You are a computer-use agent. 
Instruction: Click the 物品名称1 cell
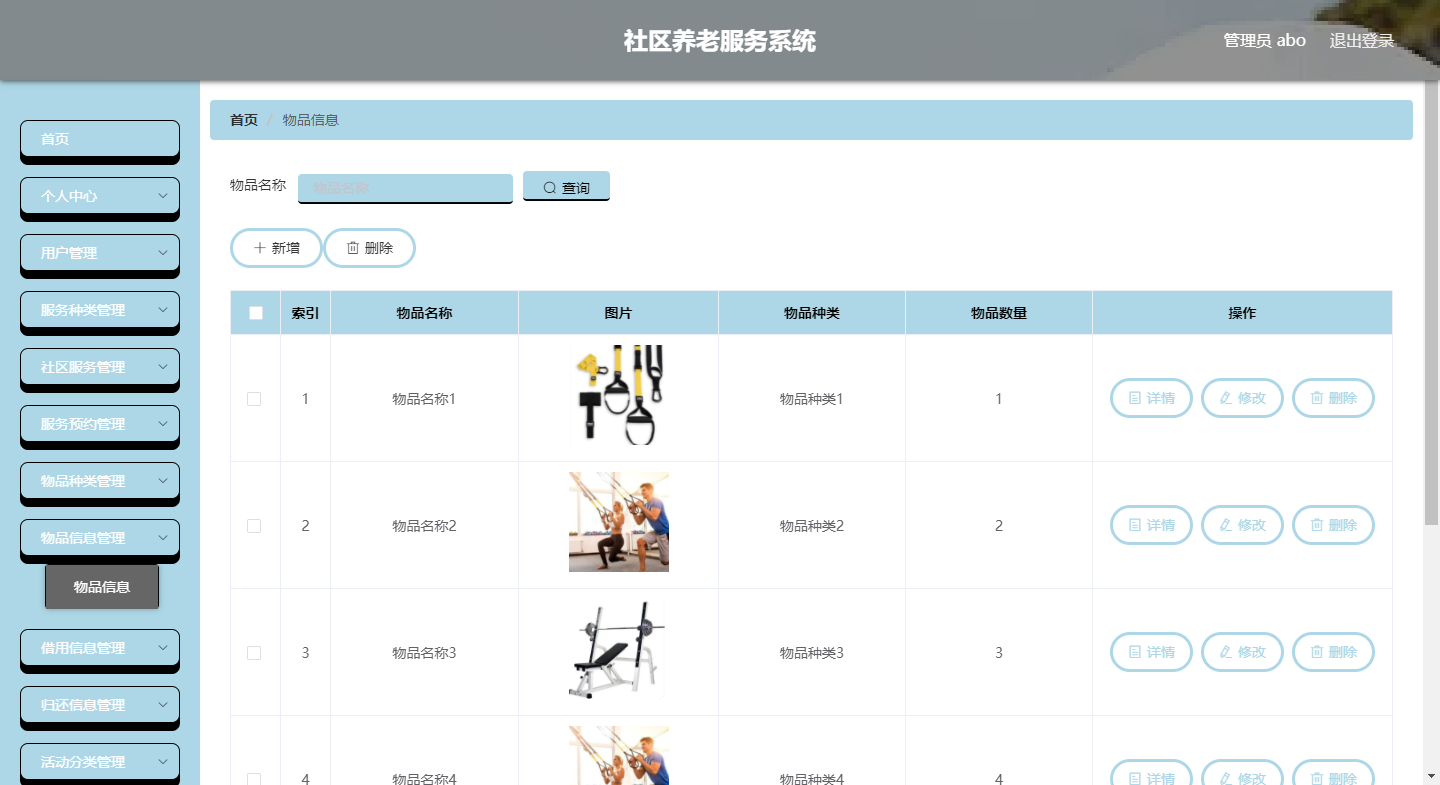[424, 399]
